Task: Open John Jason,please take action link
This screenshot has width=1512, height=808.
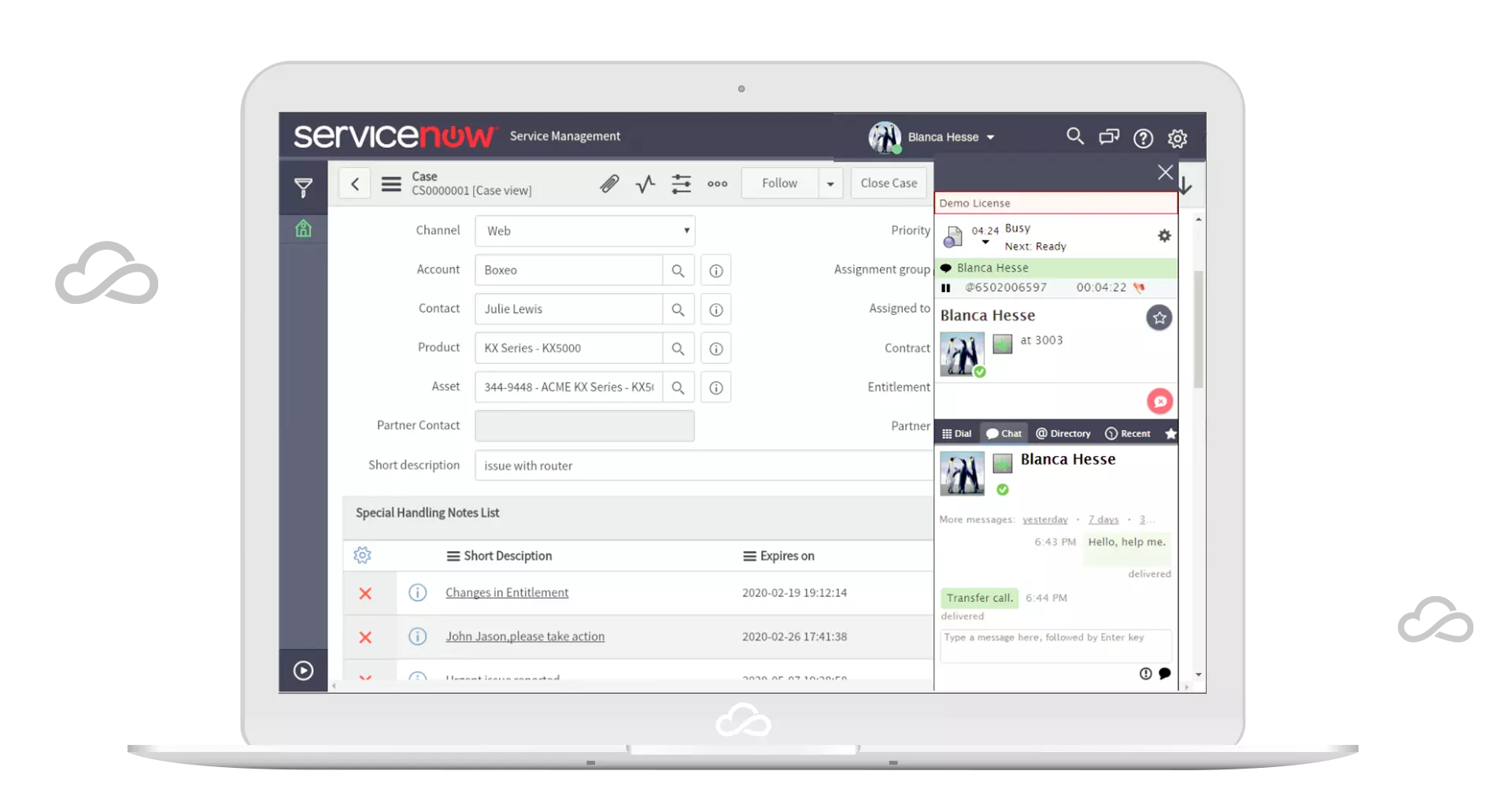Action: (x=525, y=636)
